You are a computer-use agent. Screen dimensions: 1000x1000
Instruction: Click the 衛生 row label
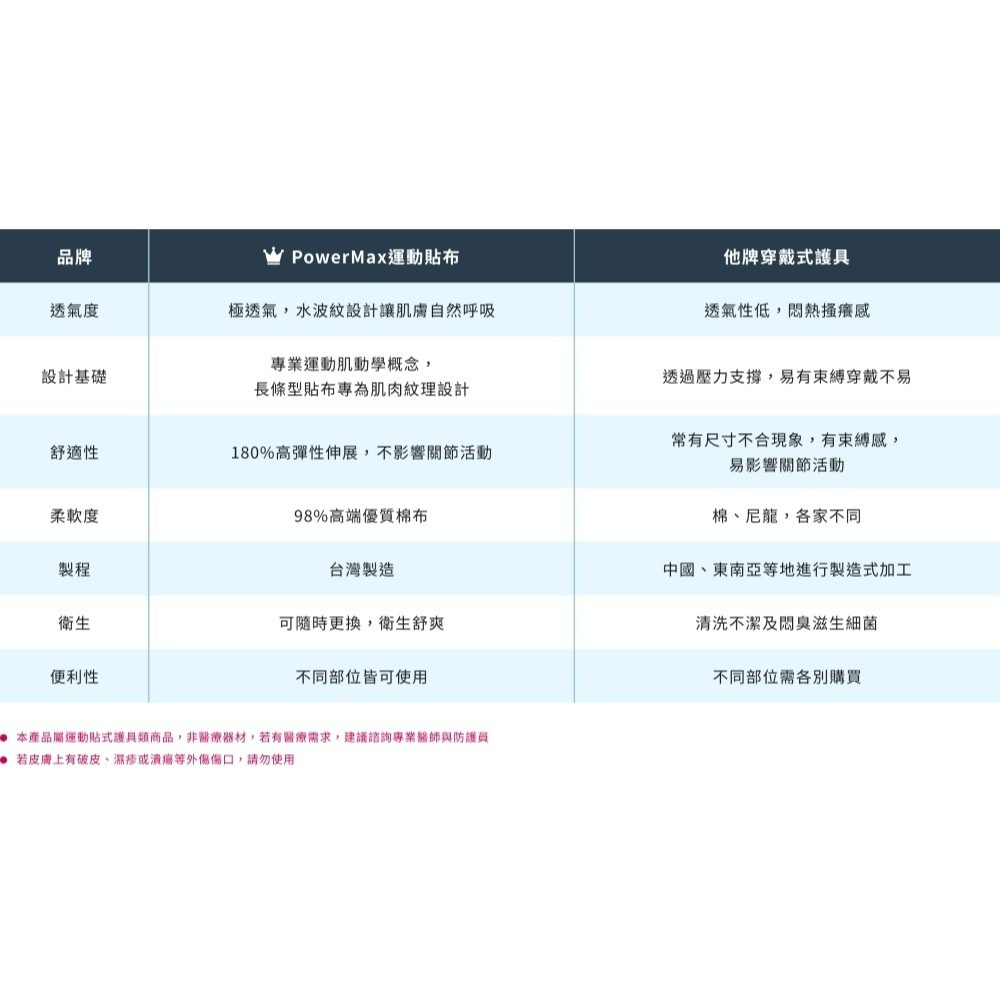tap(75, 623)
